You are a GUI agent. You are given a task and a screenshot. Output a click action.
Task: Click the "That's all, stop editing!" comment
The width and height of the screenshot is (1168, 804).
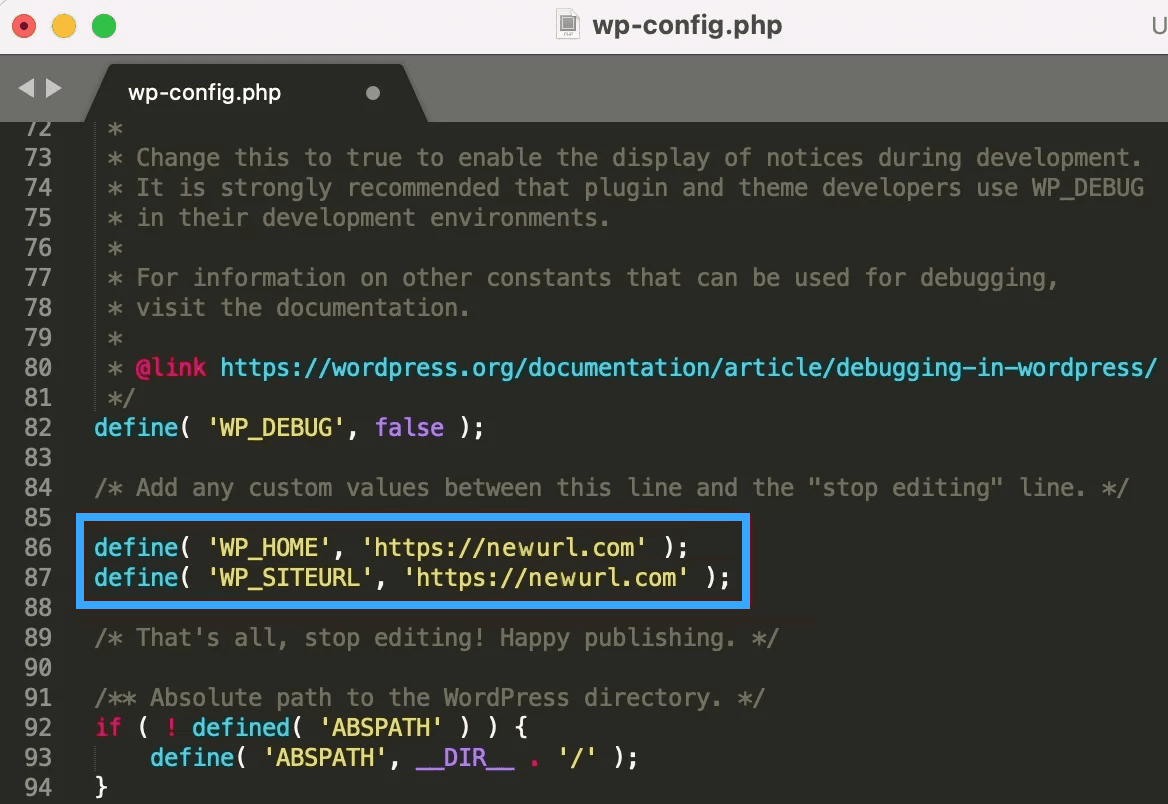click(x=436, y=637)
